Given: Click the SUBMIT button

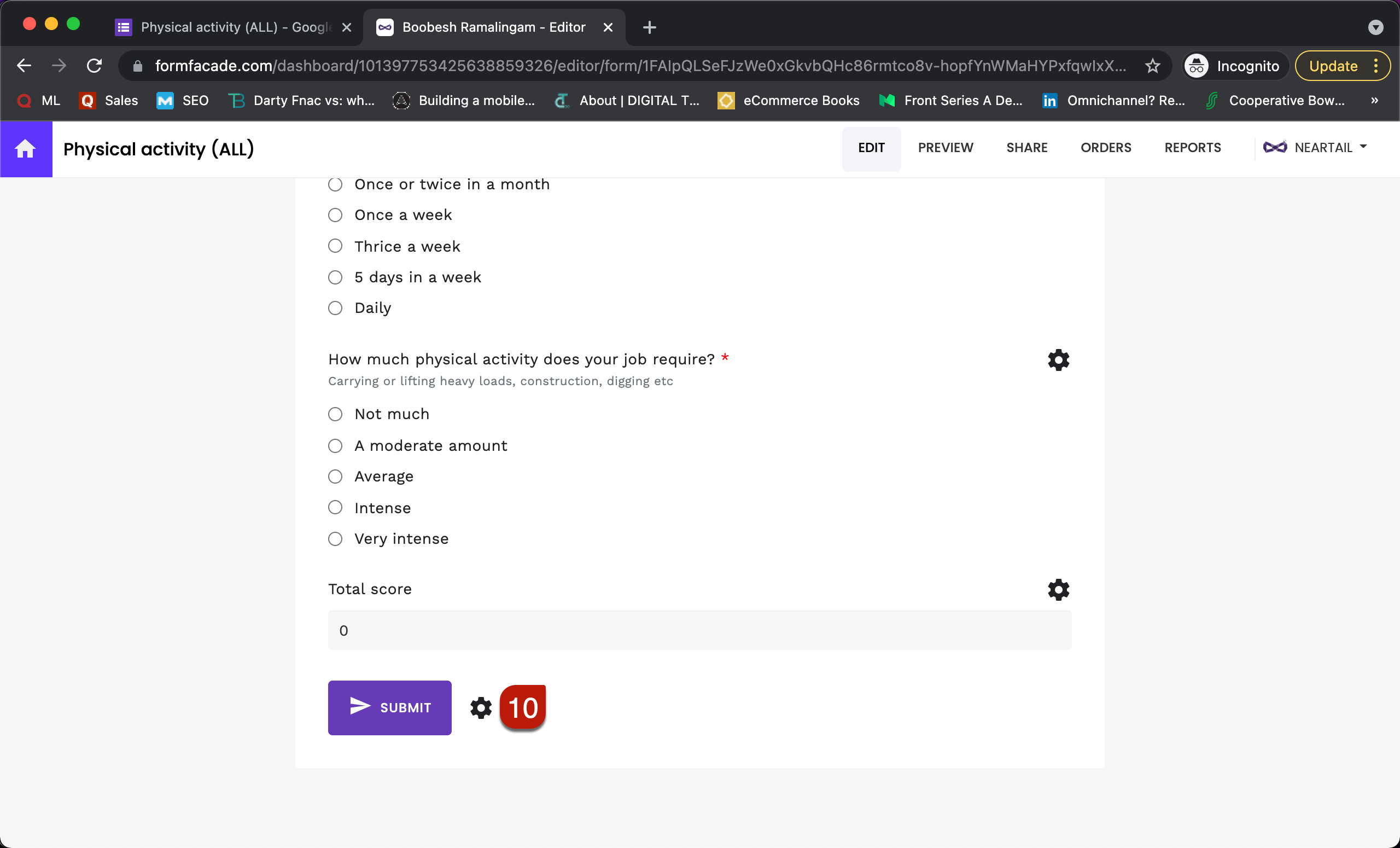Looking at the screenshot, I should [x=389, y=708].
